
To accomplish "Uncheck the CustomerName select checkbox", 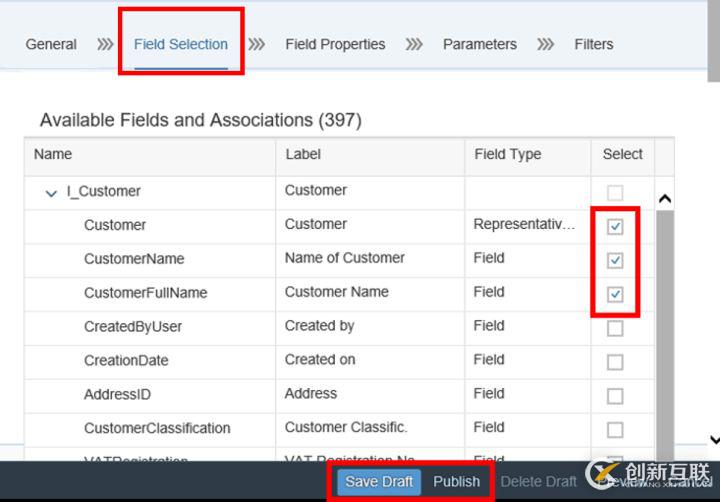I will coord(615,261).
